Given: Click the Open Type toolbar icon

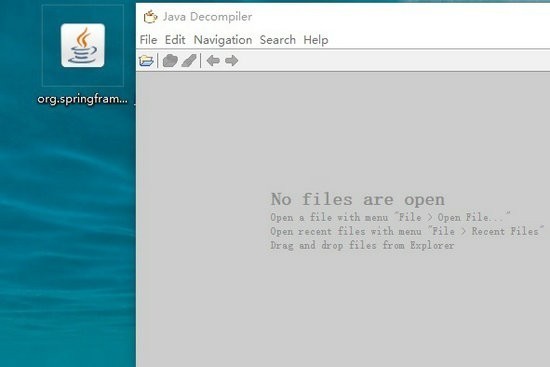Looking at the screenshot, I should (170, 61).
